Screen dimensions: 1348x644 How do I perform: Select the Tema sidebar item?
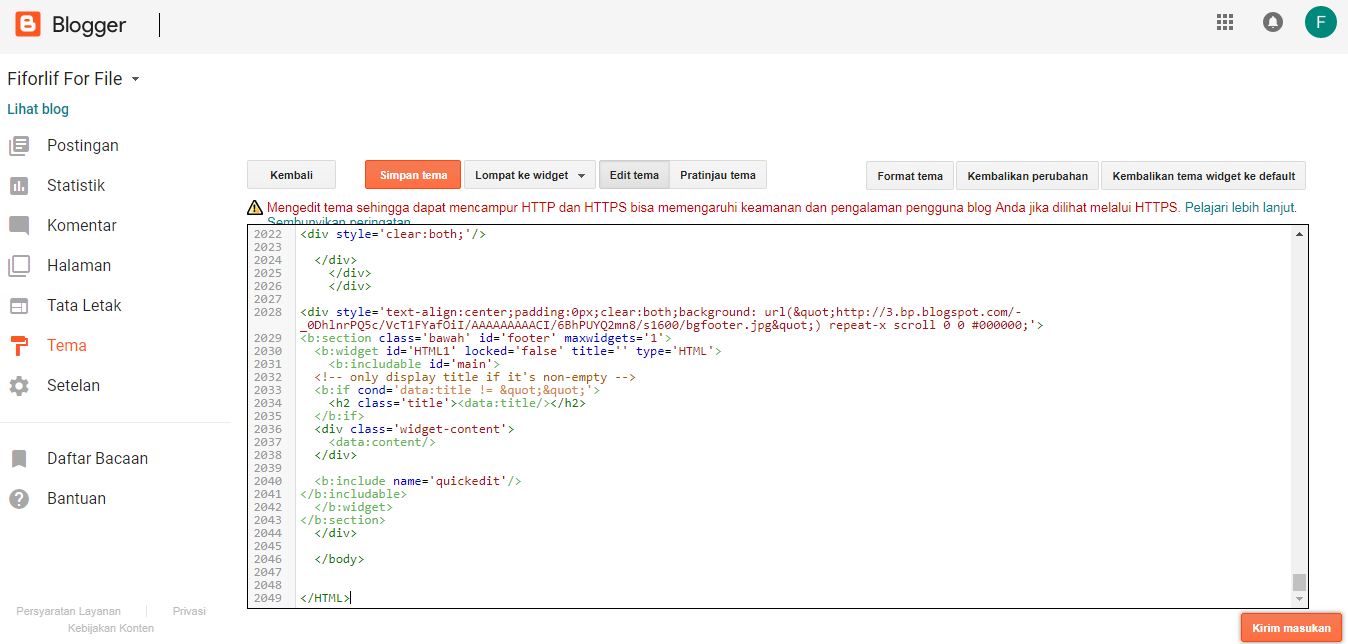[67, 346]
